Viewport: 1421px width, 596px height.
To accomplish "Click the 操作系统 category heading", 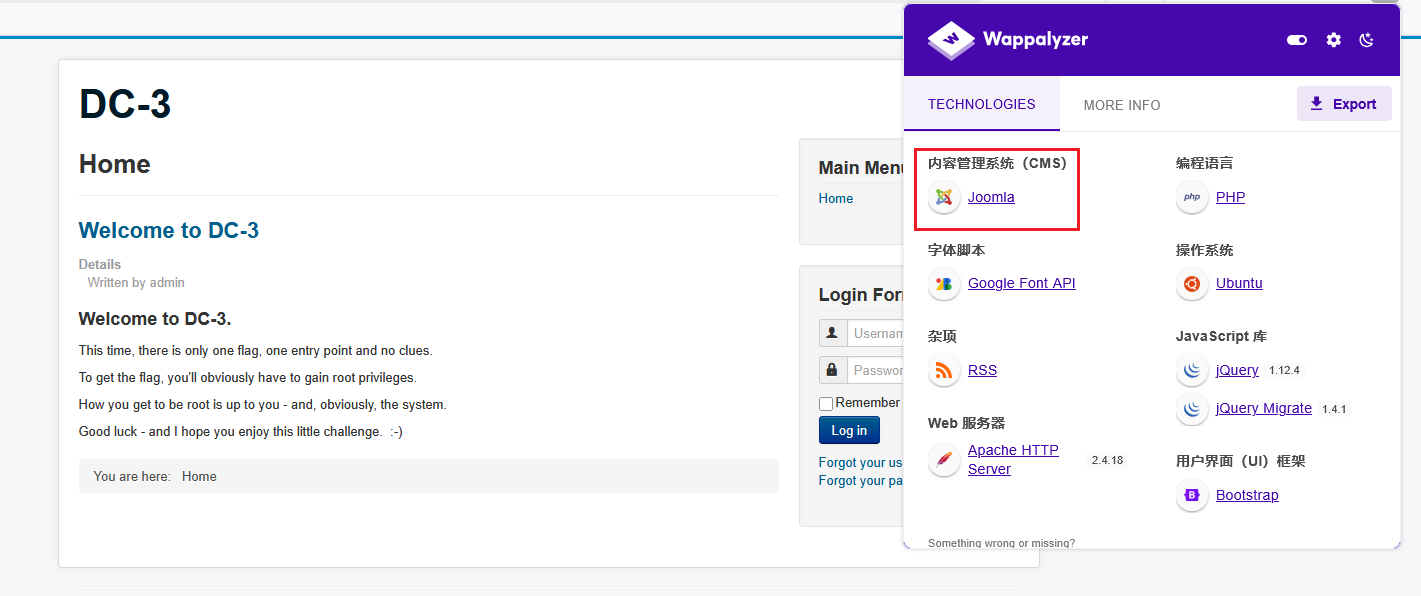I will 1204,250.
